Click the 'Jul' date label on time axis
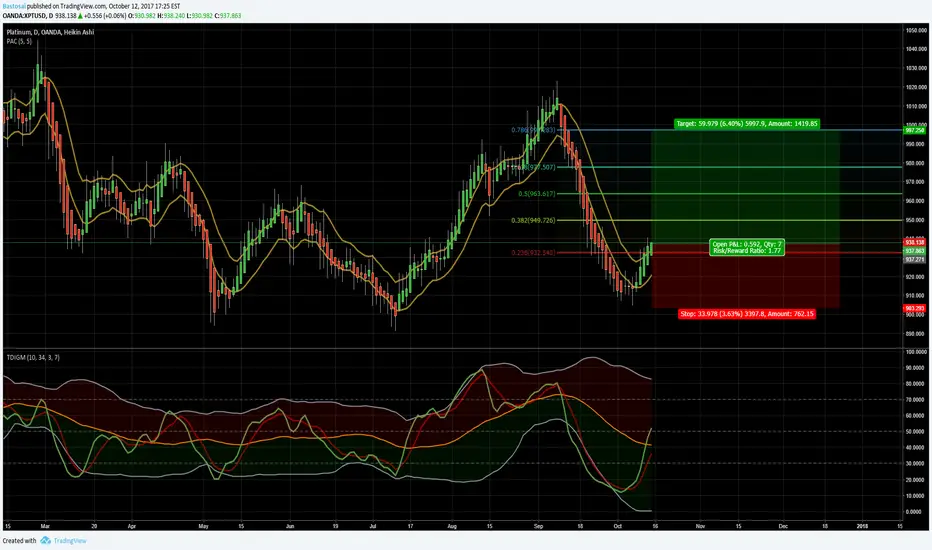 coord(373,526)
